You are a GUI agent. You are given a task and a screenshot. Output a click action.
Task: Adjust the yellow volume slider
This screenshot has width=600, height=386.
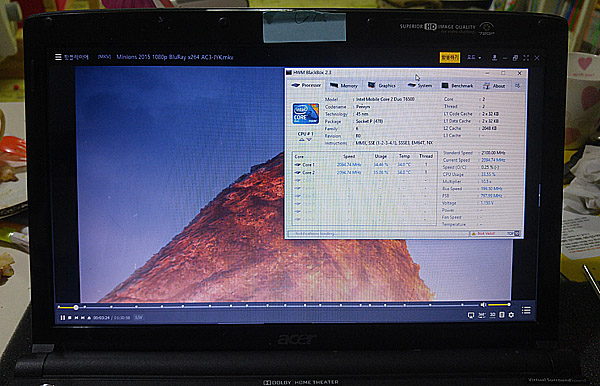pos(499,305)
